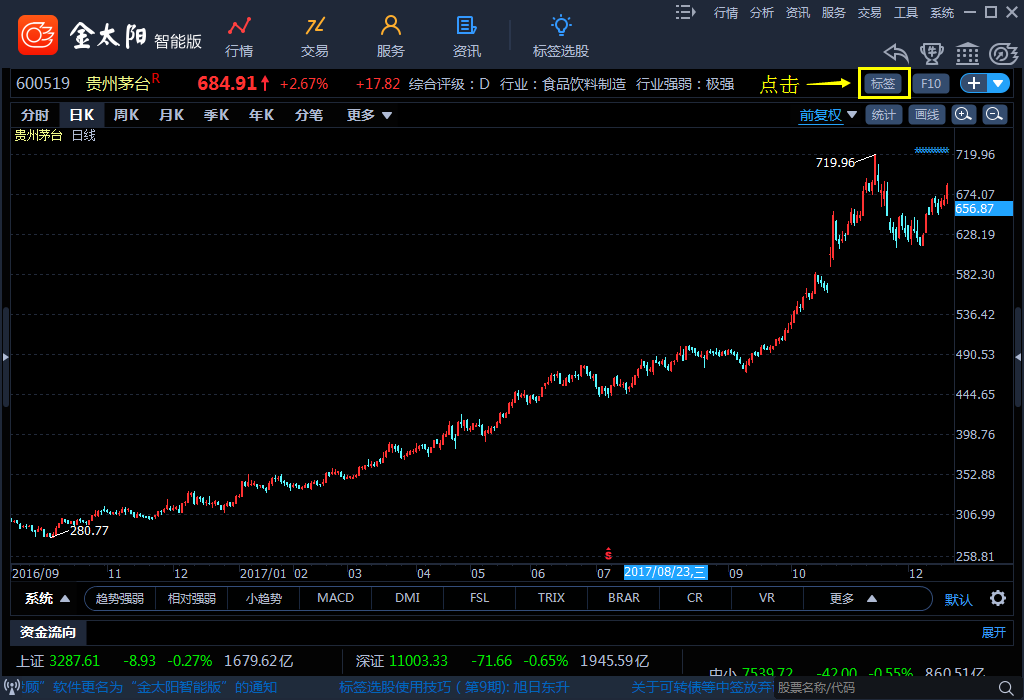Open the dropdown arrow beside the plus button
This screenshot has height=700, width=1024.
pyautogui.click(x=998, y=84)
